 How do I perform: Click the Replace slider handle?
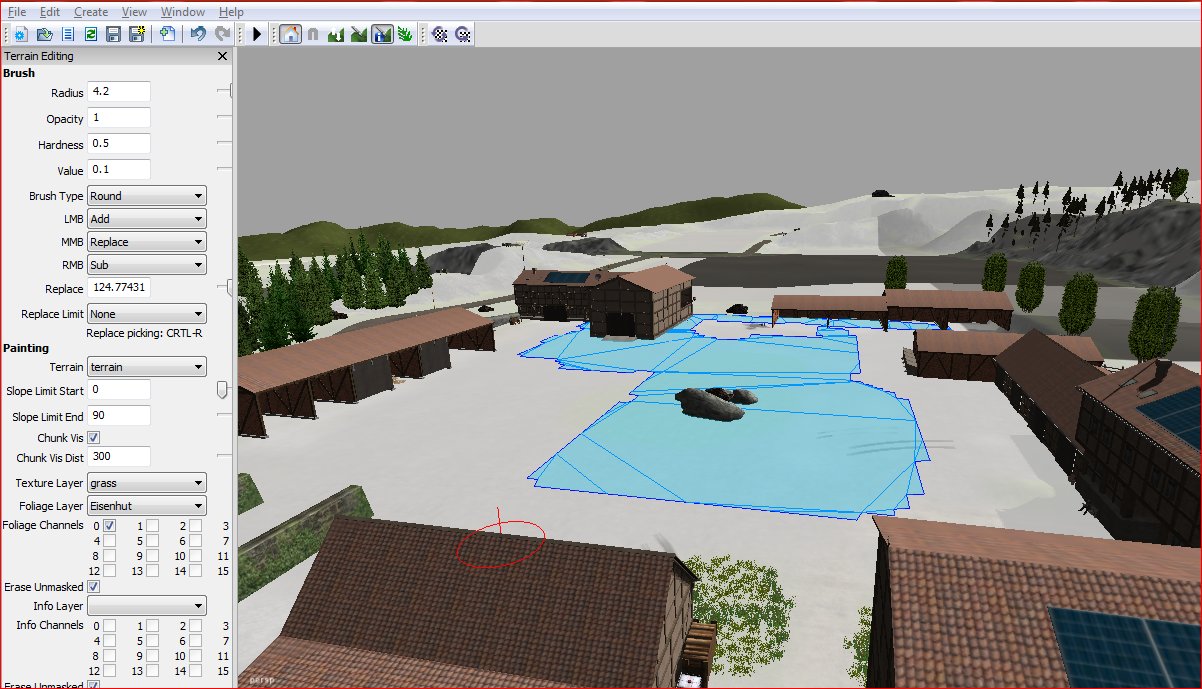tap(231, 288)
